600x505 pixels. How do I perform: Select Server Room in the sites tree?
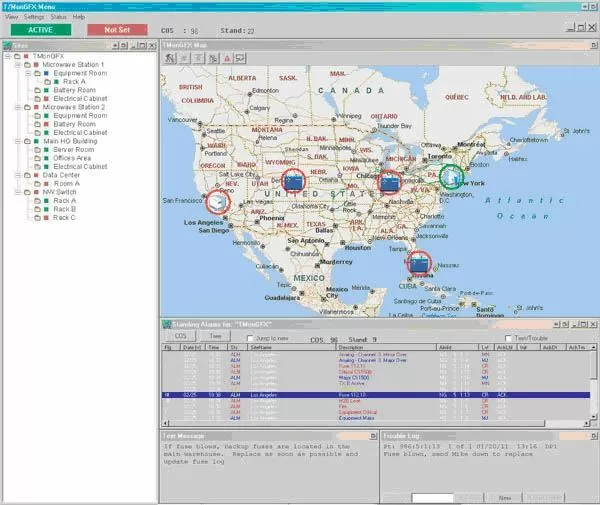pyautogui.click(x=73, y=149)
